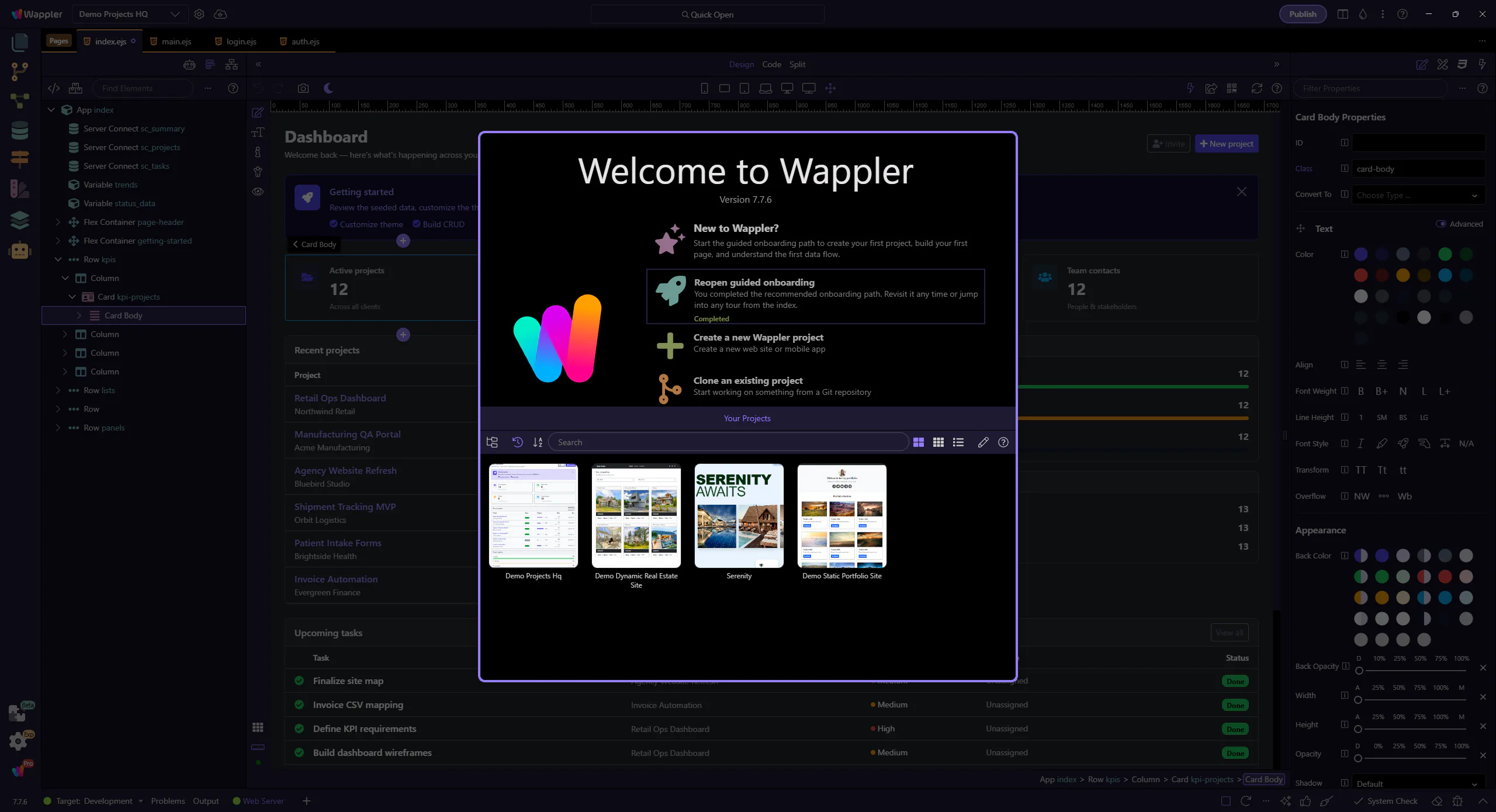Toggle dark mode moon icon
This screenshot has width=1496, height=812.
tap(328, 88)
